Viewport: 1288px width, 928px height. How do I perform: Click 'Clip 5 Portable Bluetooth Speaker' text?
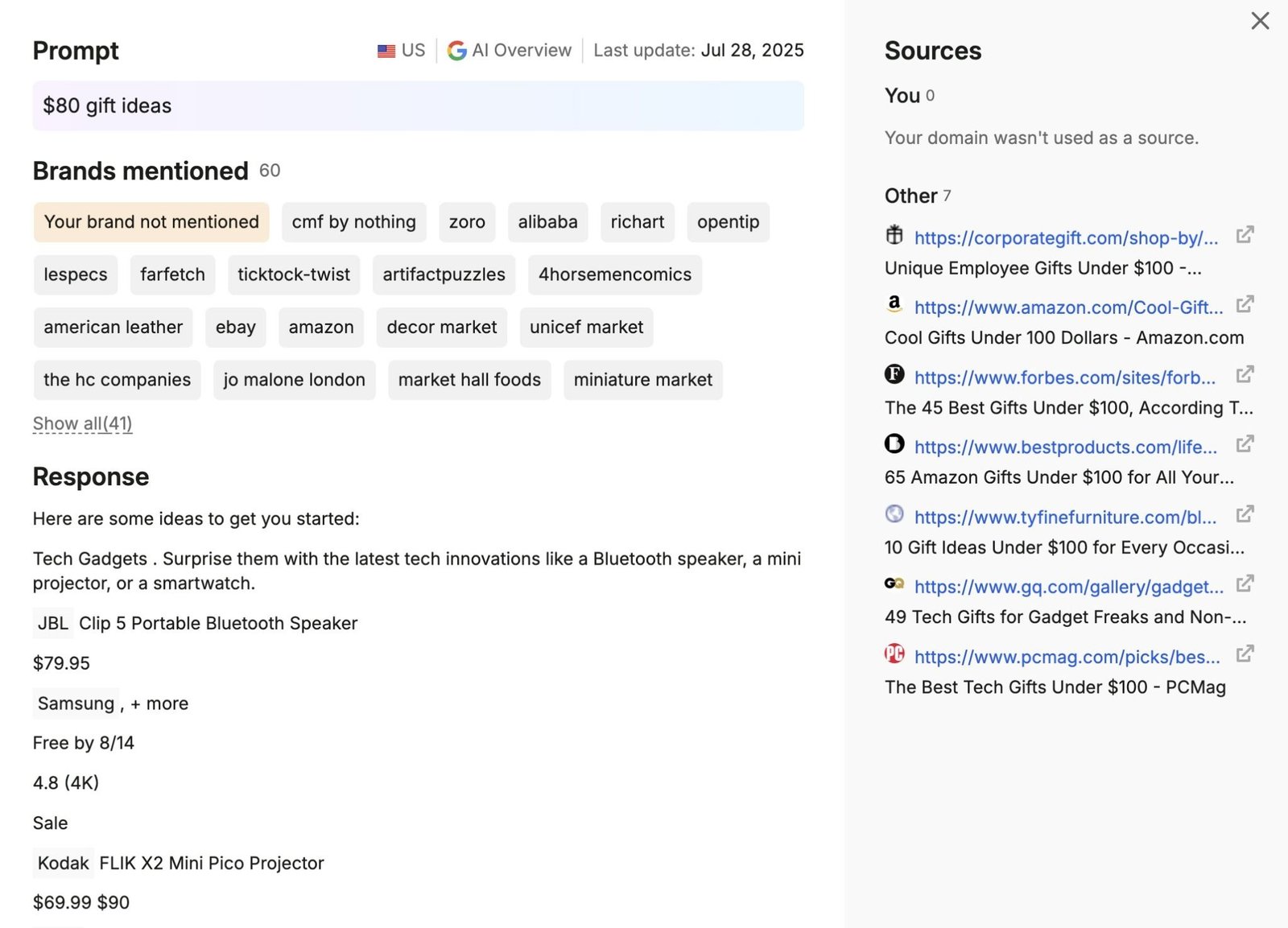218,623
